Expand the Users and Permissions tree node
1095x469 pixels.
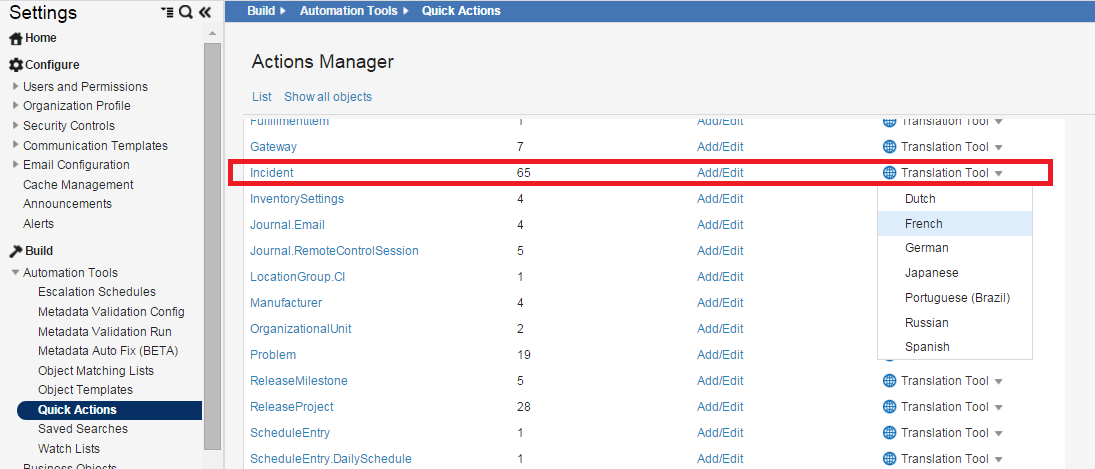point(15,87)
